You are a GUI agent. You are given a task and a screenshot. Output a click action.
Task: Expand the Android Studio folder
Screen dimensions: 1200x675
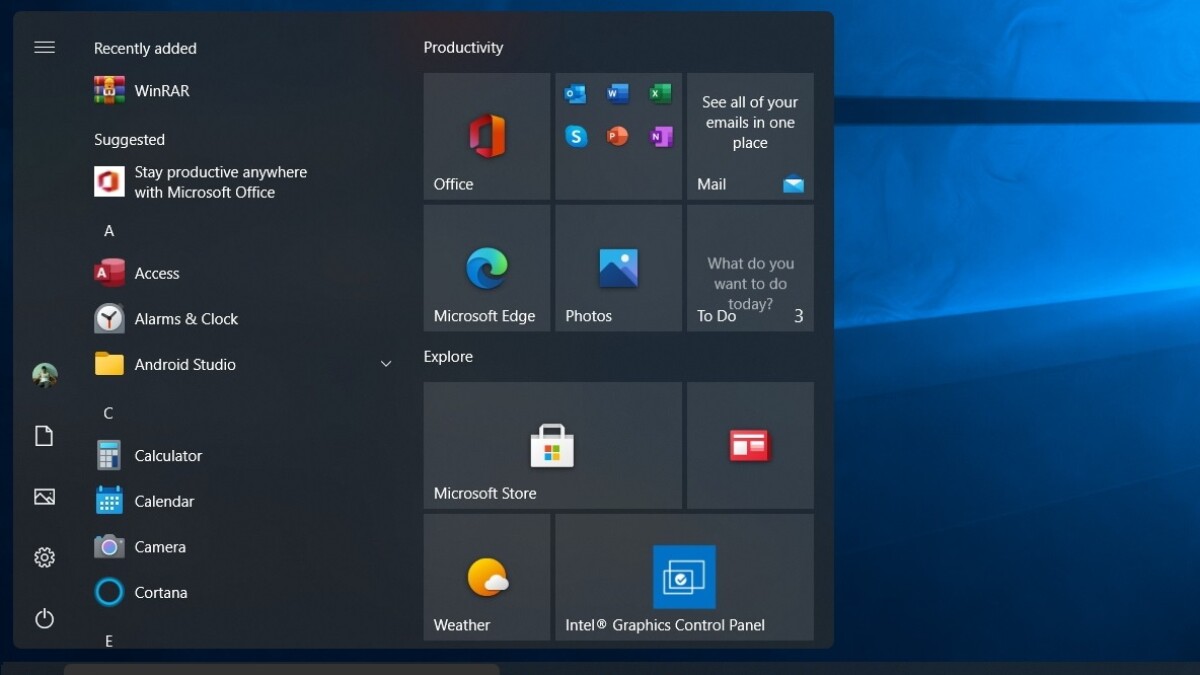pos(385,364)
